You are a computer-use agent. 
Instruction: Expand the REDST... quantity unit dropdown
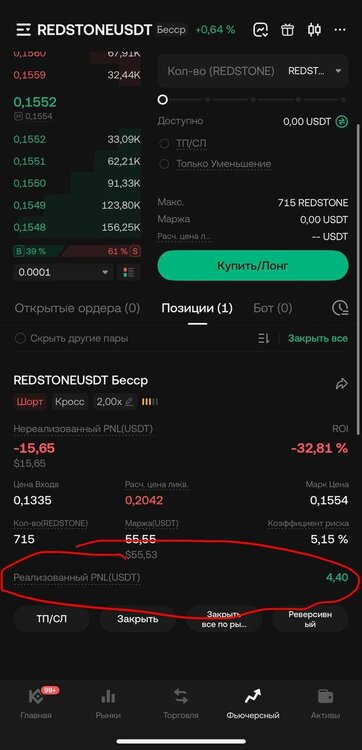click(x=315, y=71)
